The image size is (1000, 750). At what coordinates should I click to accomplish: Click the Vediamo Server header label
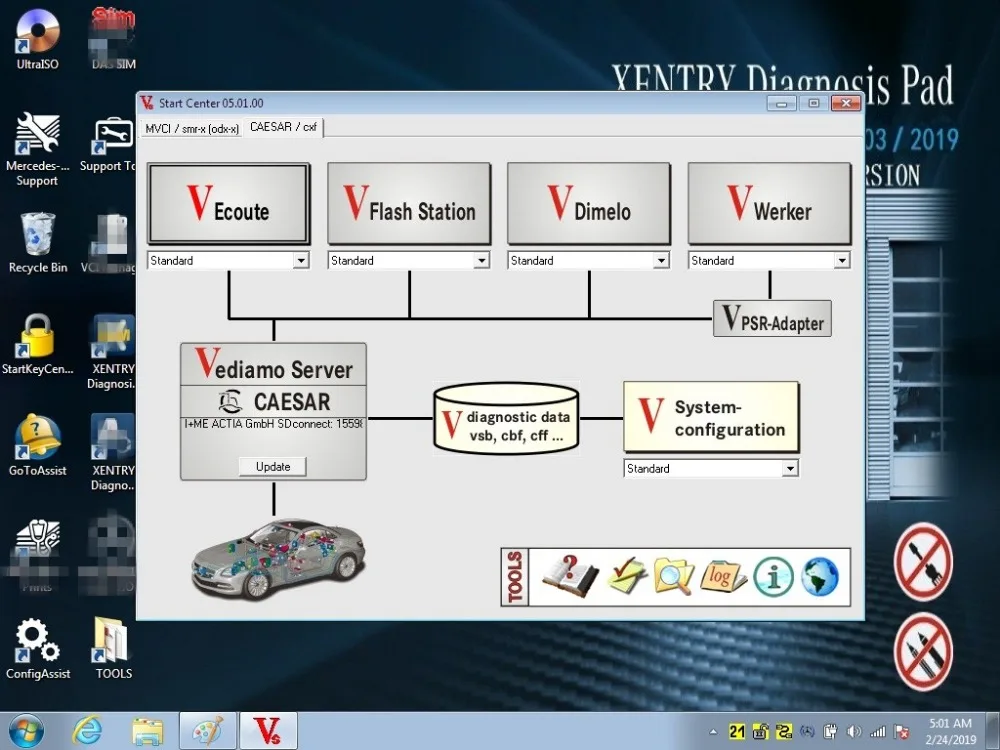click(x=273, y=364)
